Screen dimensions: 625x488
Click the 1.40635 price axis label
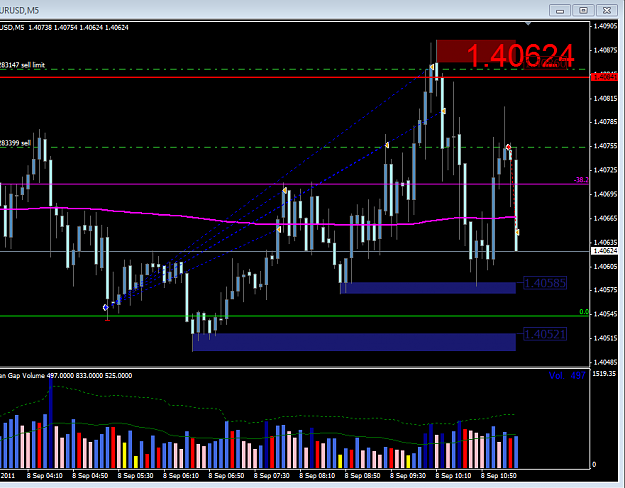605,242
